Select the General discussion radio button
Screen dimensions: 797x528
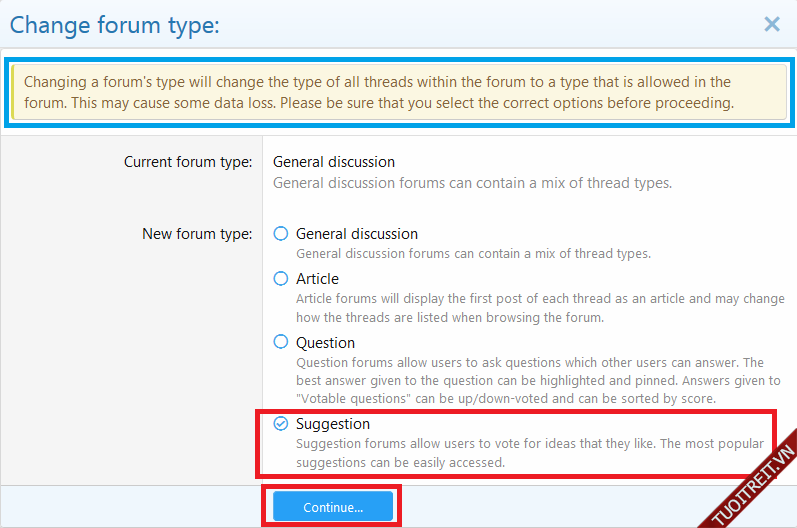281,234
